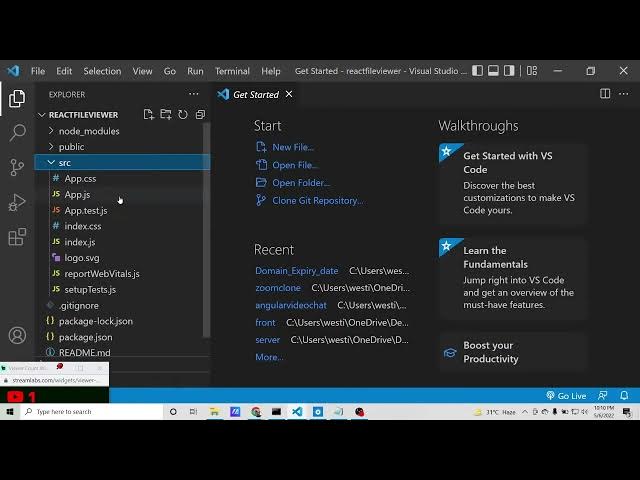Screen dimensions: 640x480
Task: Click the More... recent link
Action: pyautogui.click(x=269, y=357)
